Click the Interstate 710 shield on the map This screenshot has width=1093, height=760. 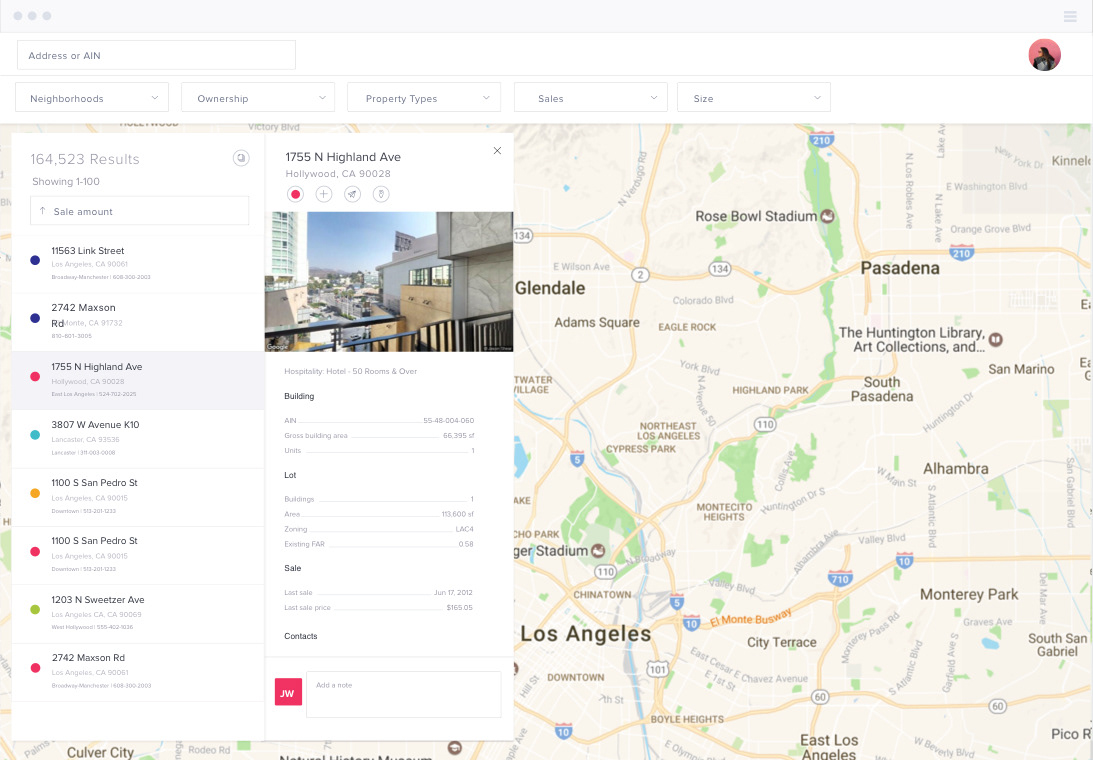[x=840, y=578]
